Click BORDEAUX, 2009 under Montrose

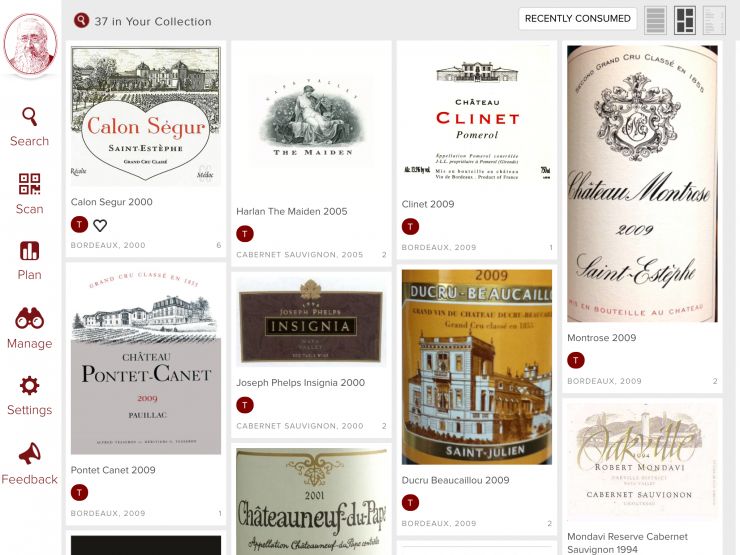[605, 381]
